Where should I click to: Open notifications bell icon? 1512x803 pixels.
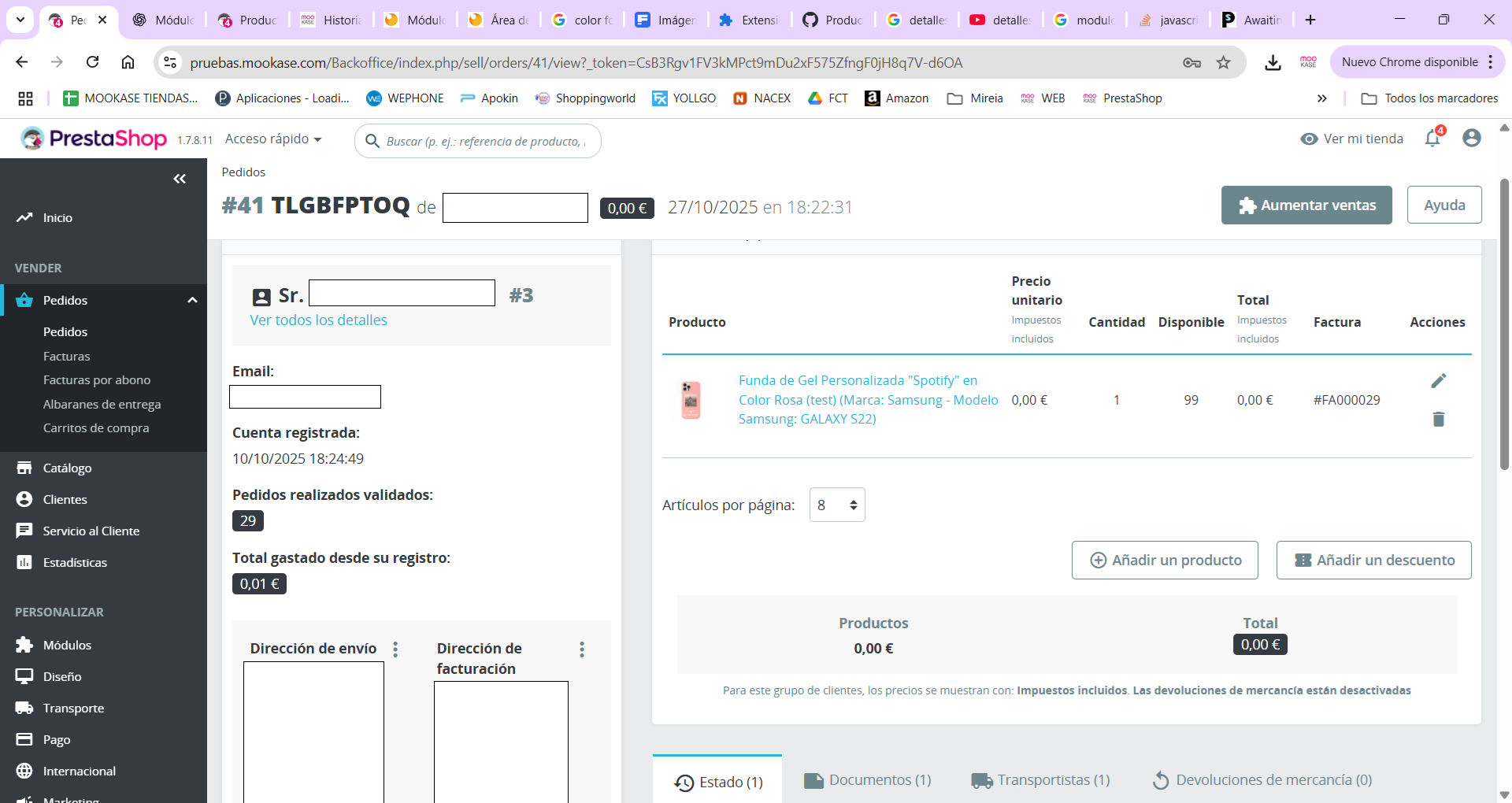1433,139
